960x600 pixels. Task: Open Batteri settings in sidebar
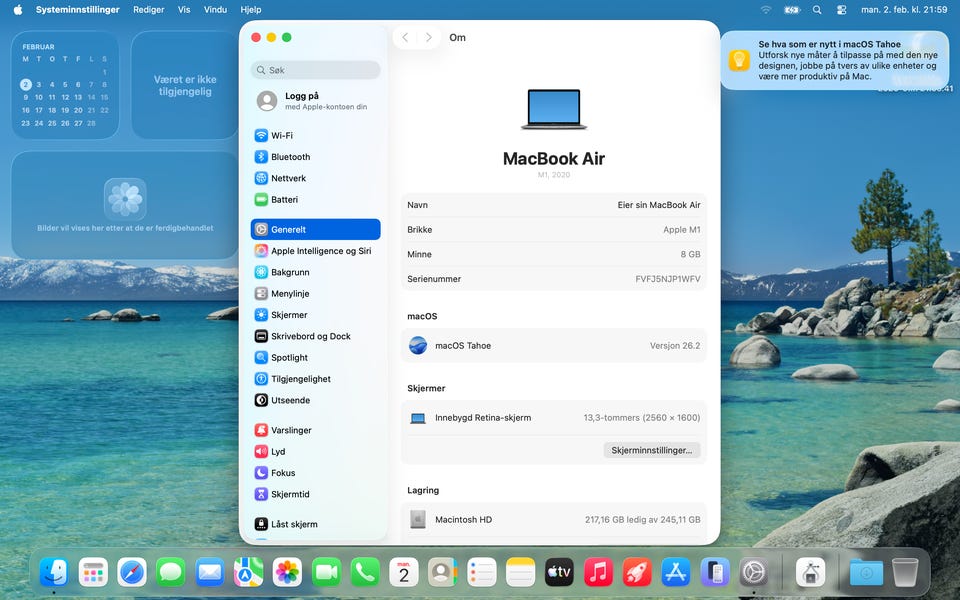(x=284, y=200)
